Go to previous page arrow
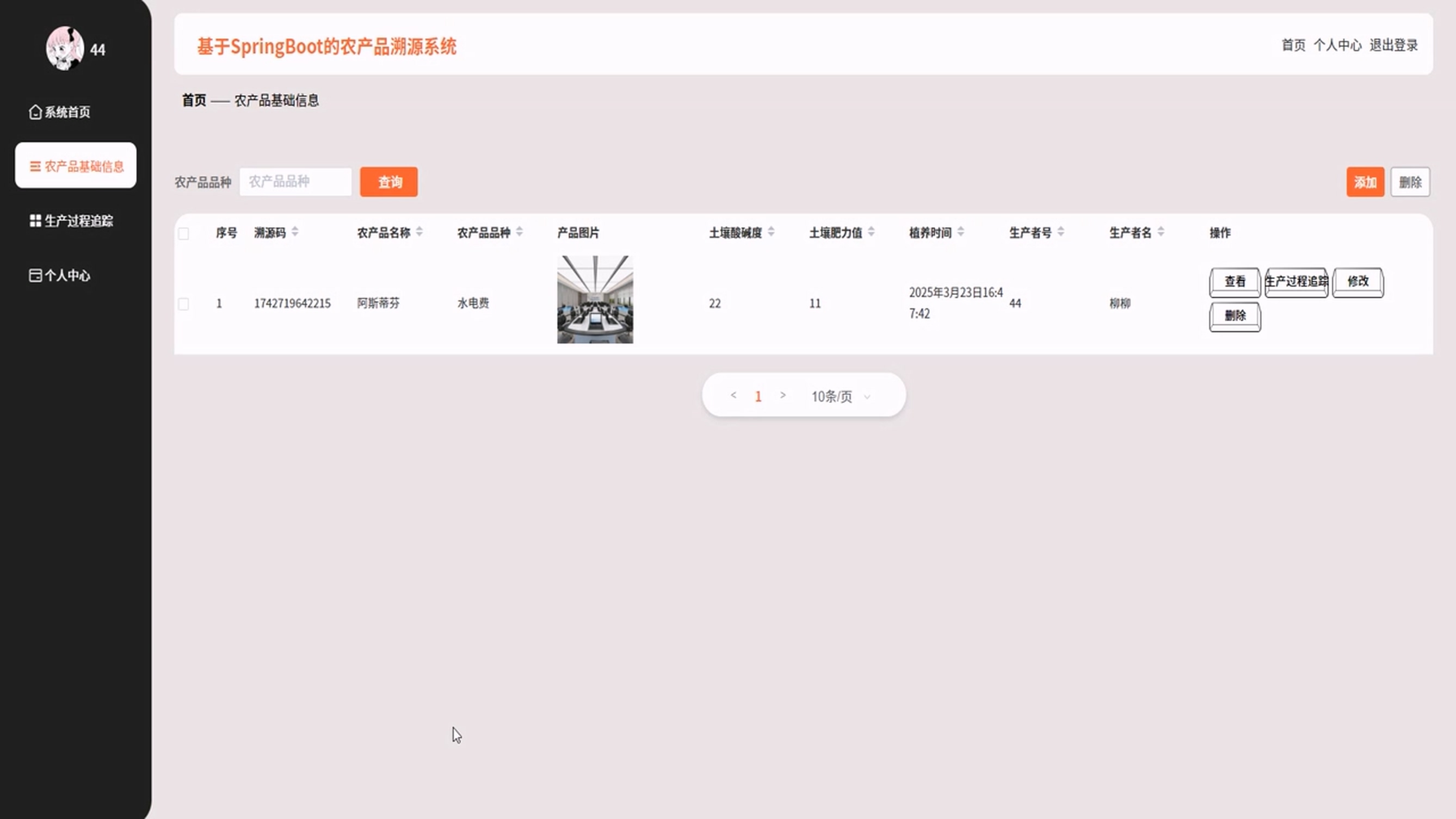1456x819 pixels. click(733, 395)
